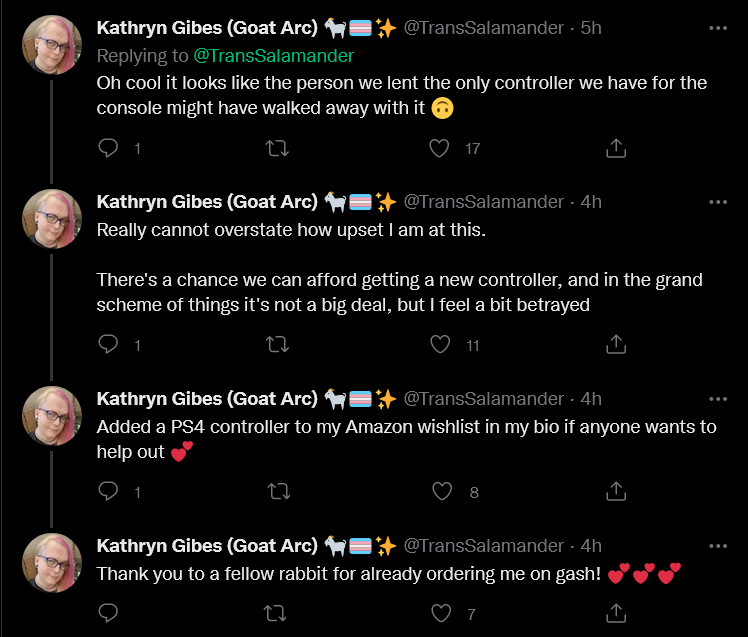Reply to the 'Really cannot overstate' tweet
748x637 pixels.
pos(108,344)
